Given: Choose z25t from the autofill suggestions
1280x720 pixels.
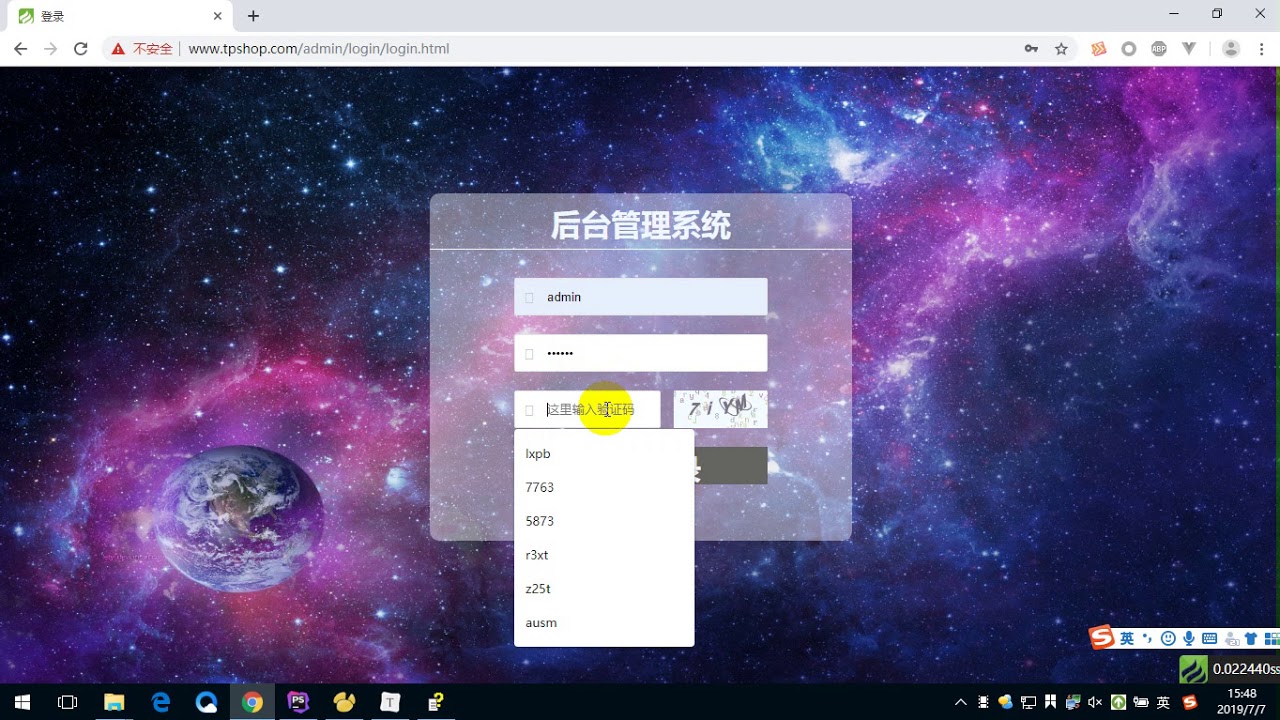Looking at the screenshot, I should pyautogui.click(x=604, y=589).
